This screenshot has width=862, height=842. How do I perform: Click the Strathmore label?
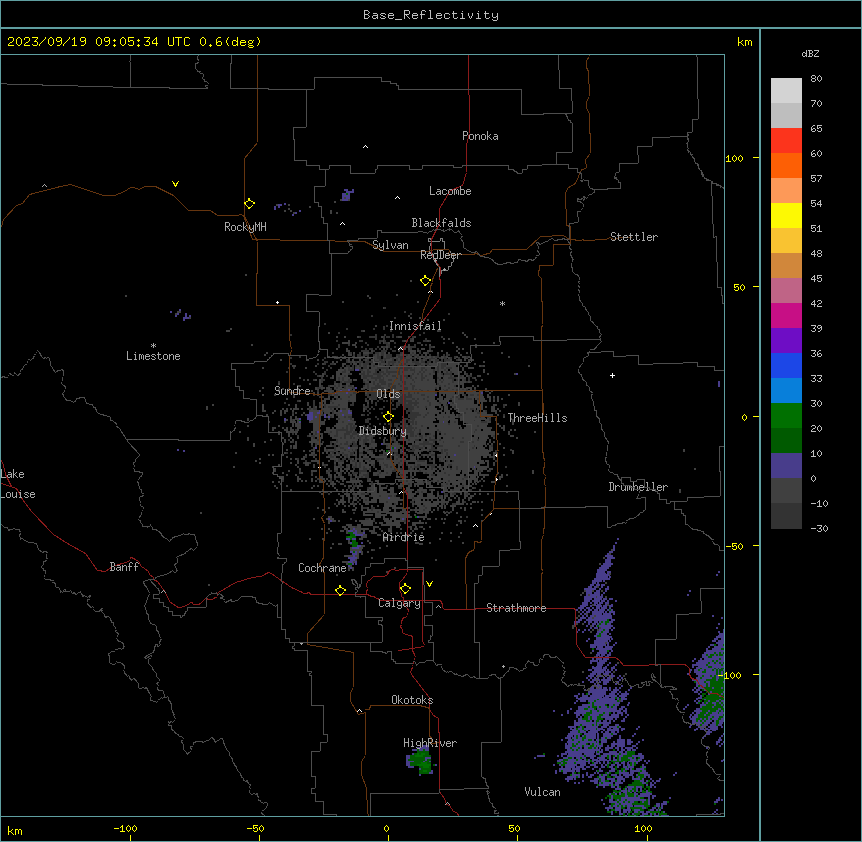pyautogui.click(x=516, y=608)
